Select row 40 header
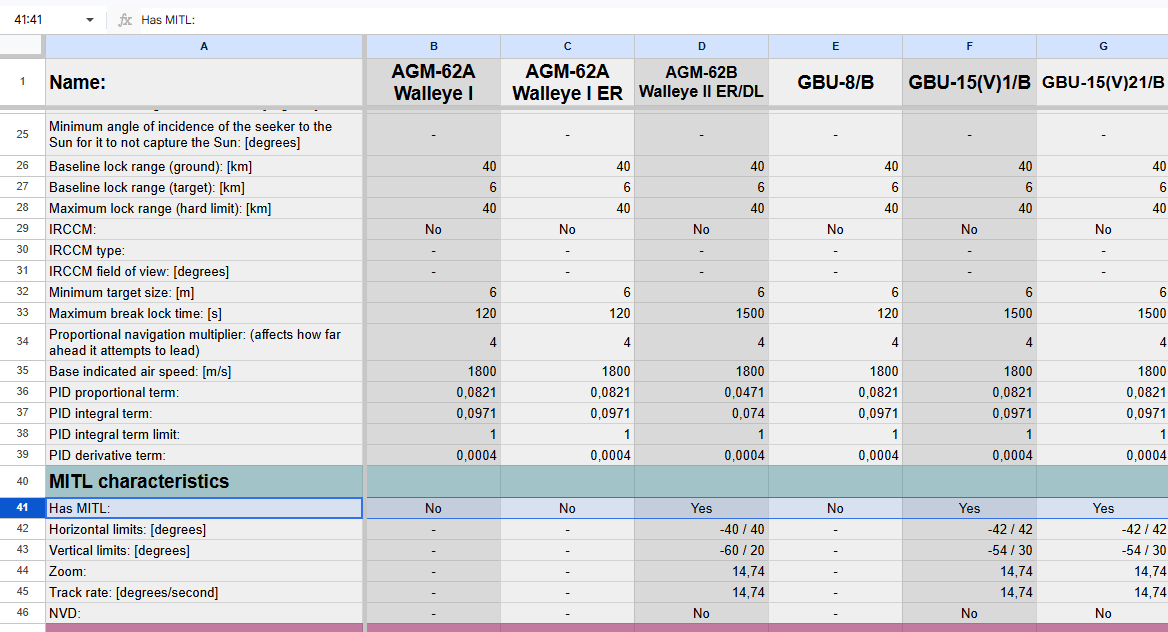Screen dimensions: 1168x632 [22, 481]
